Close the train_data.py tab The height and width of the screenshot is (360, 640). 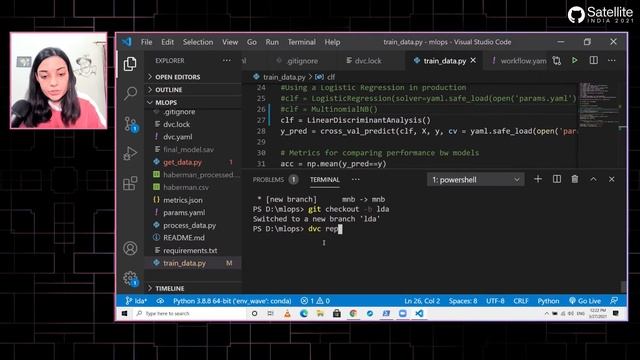point(473,60)
